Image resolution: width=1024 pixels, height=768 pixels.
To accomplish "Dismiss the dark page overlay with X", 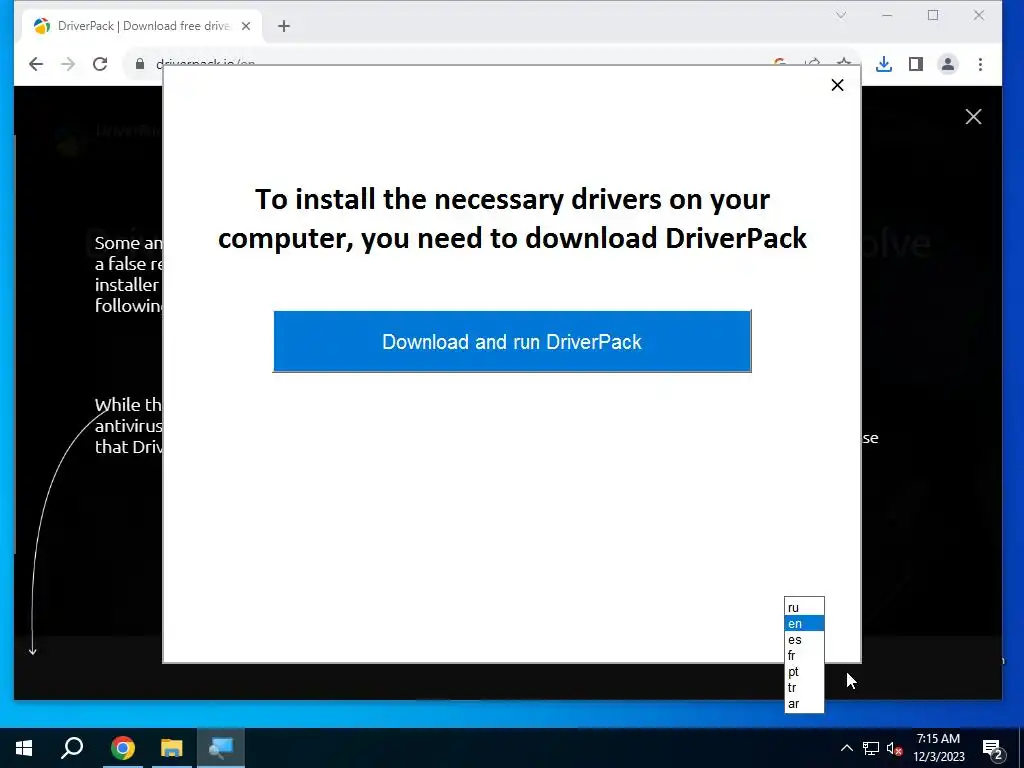I will coord(973,117).
